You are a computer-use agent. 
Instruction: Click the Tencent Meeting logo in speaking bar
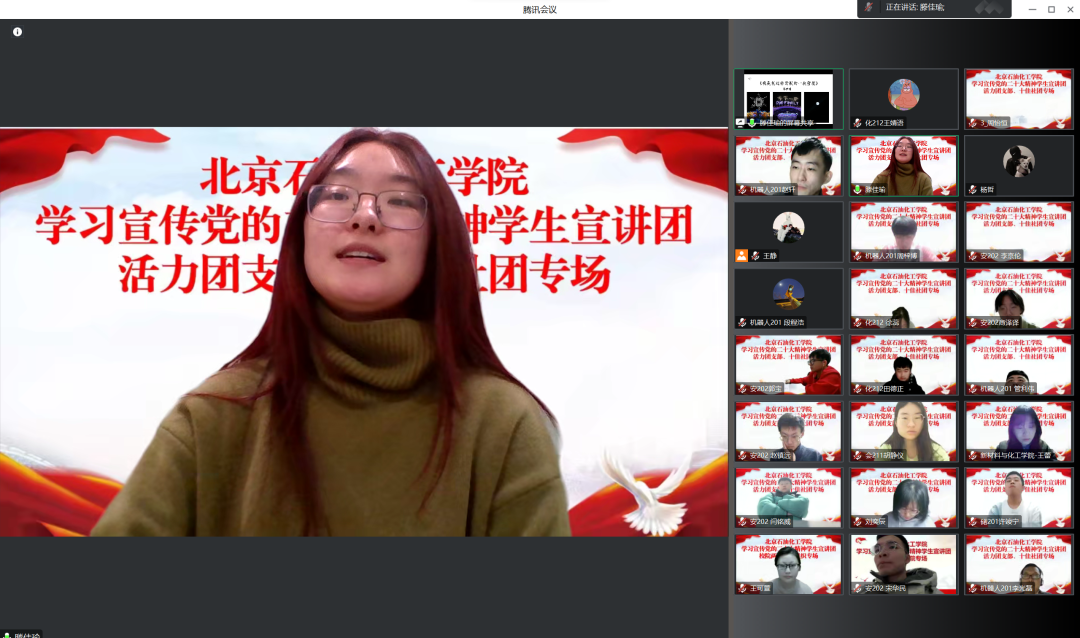(988, 8)
